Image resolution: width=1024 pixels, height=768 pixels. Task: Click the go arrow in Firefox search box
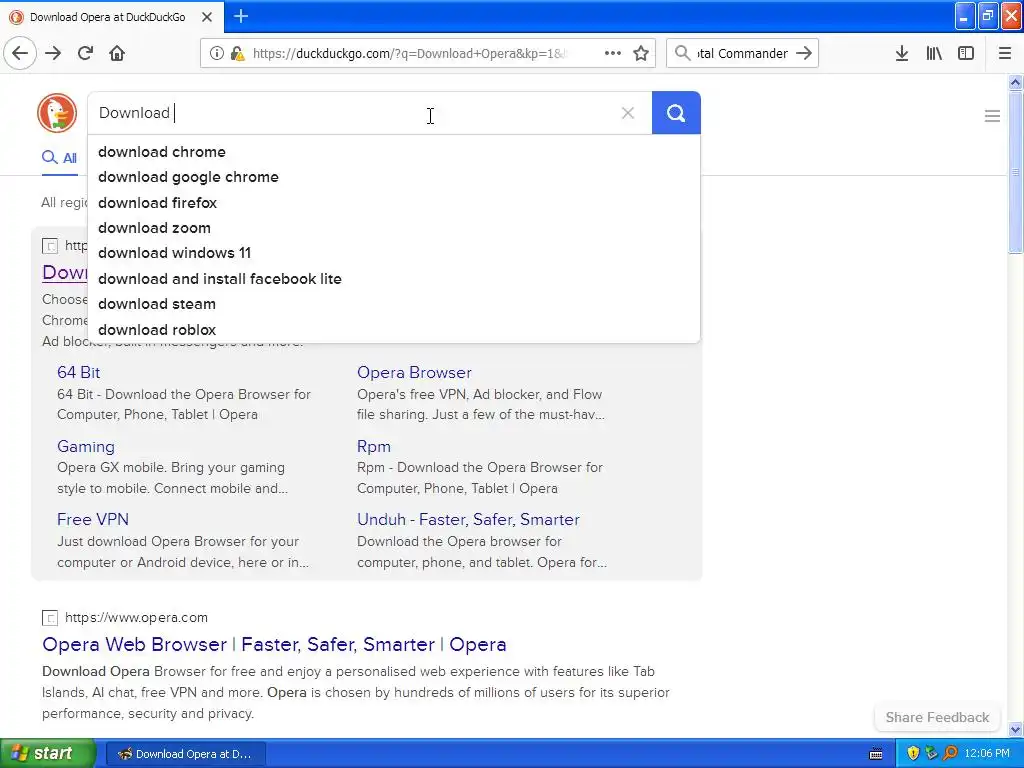click(805, 54)
